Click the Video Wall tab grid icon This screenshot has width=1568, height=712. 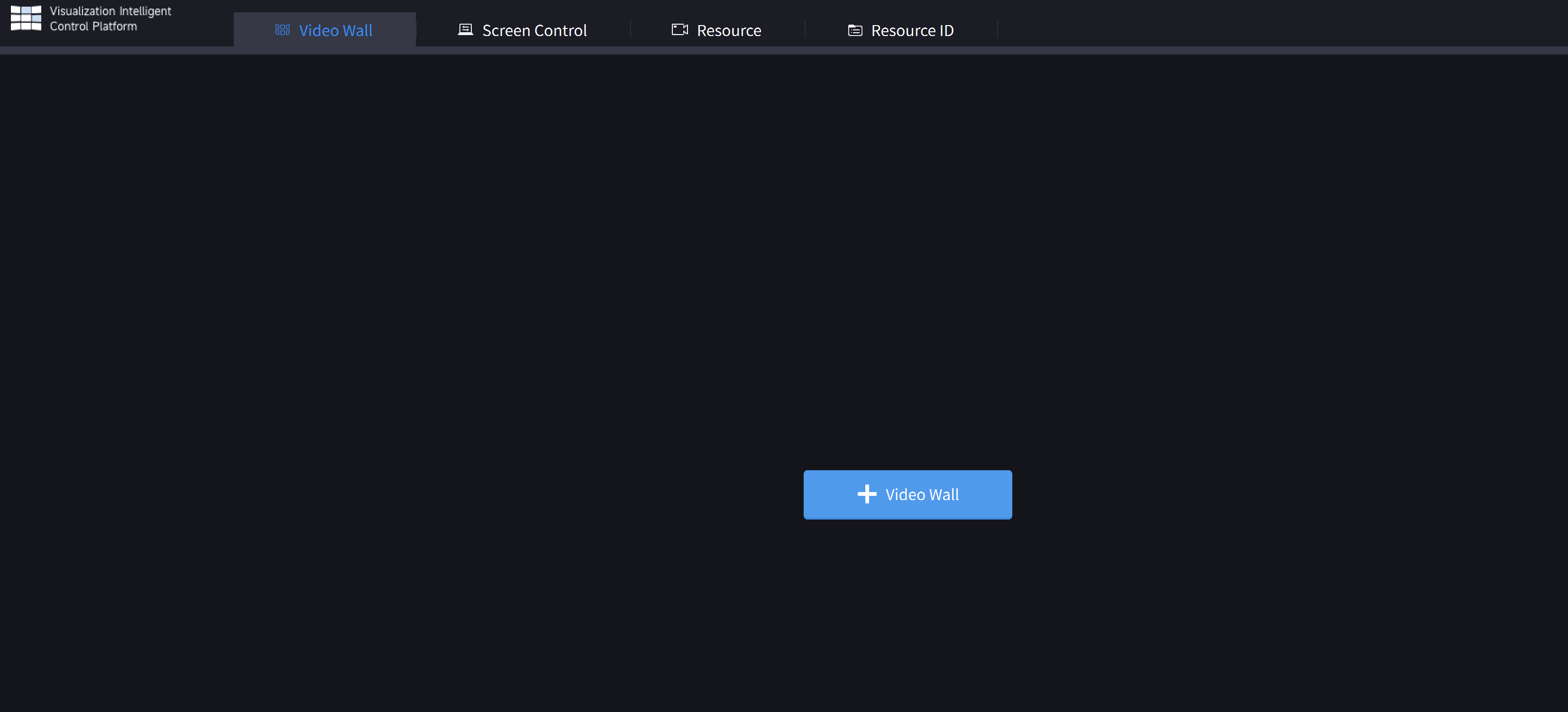coord(283,30)
